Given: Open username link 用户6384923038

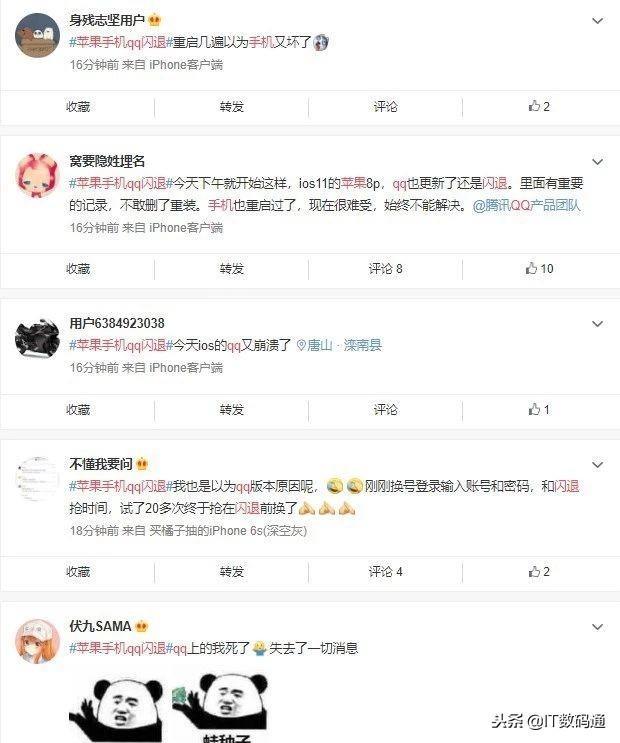Looking at the screenshot, I should (x=117, y=323).
